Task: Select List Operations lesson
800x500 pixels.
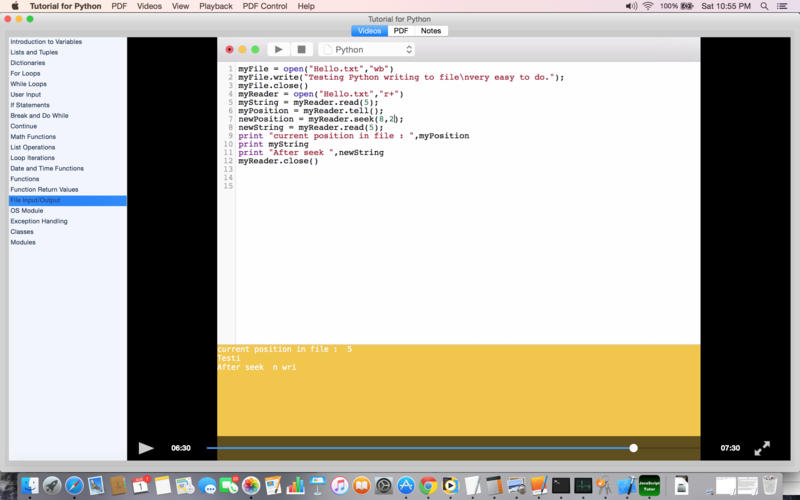Action: pyautogui.click(x=67, y=147)
